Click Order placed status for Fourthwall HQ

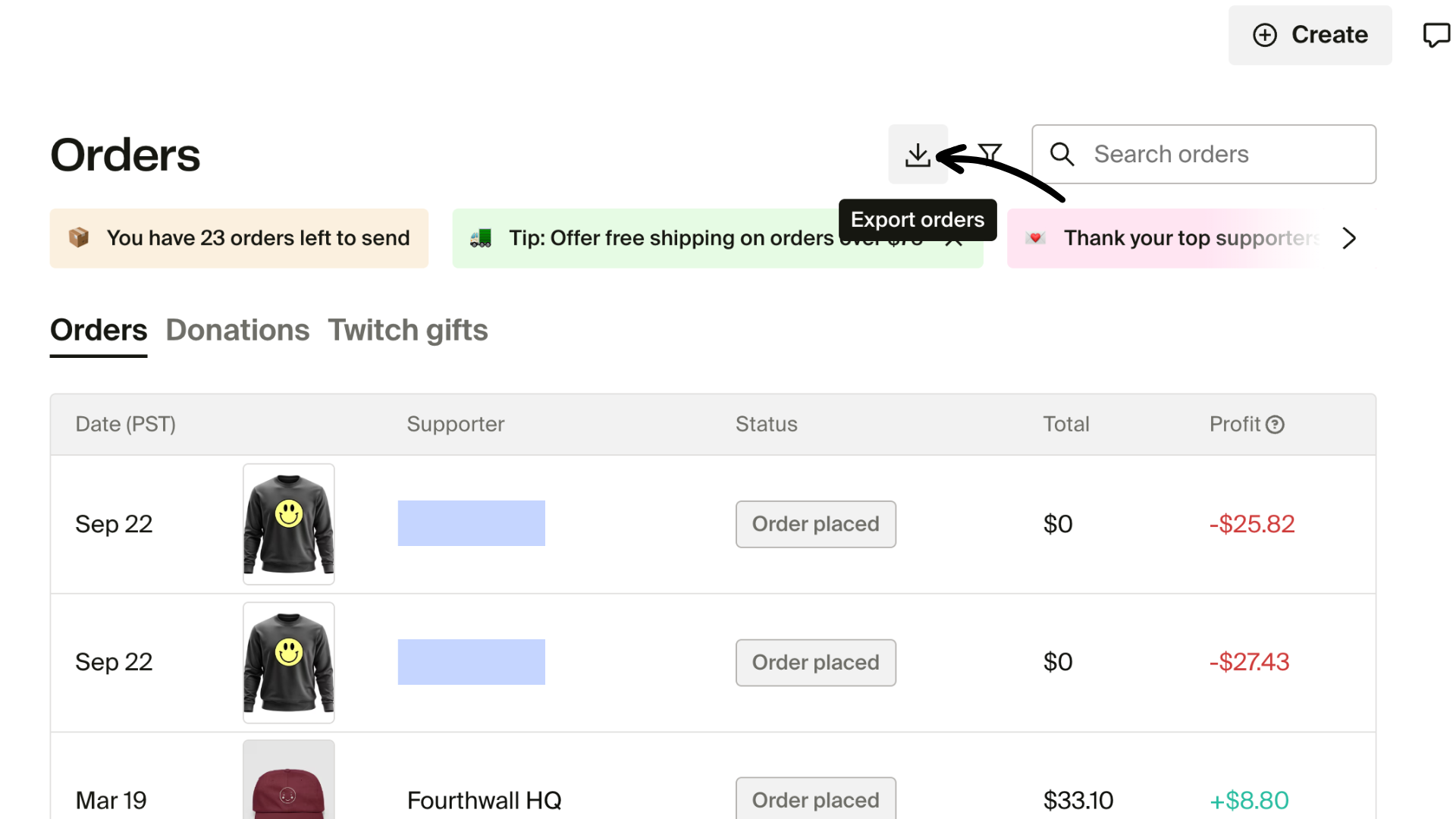(x=816, y=800)
